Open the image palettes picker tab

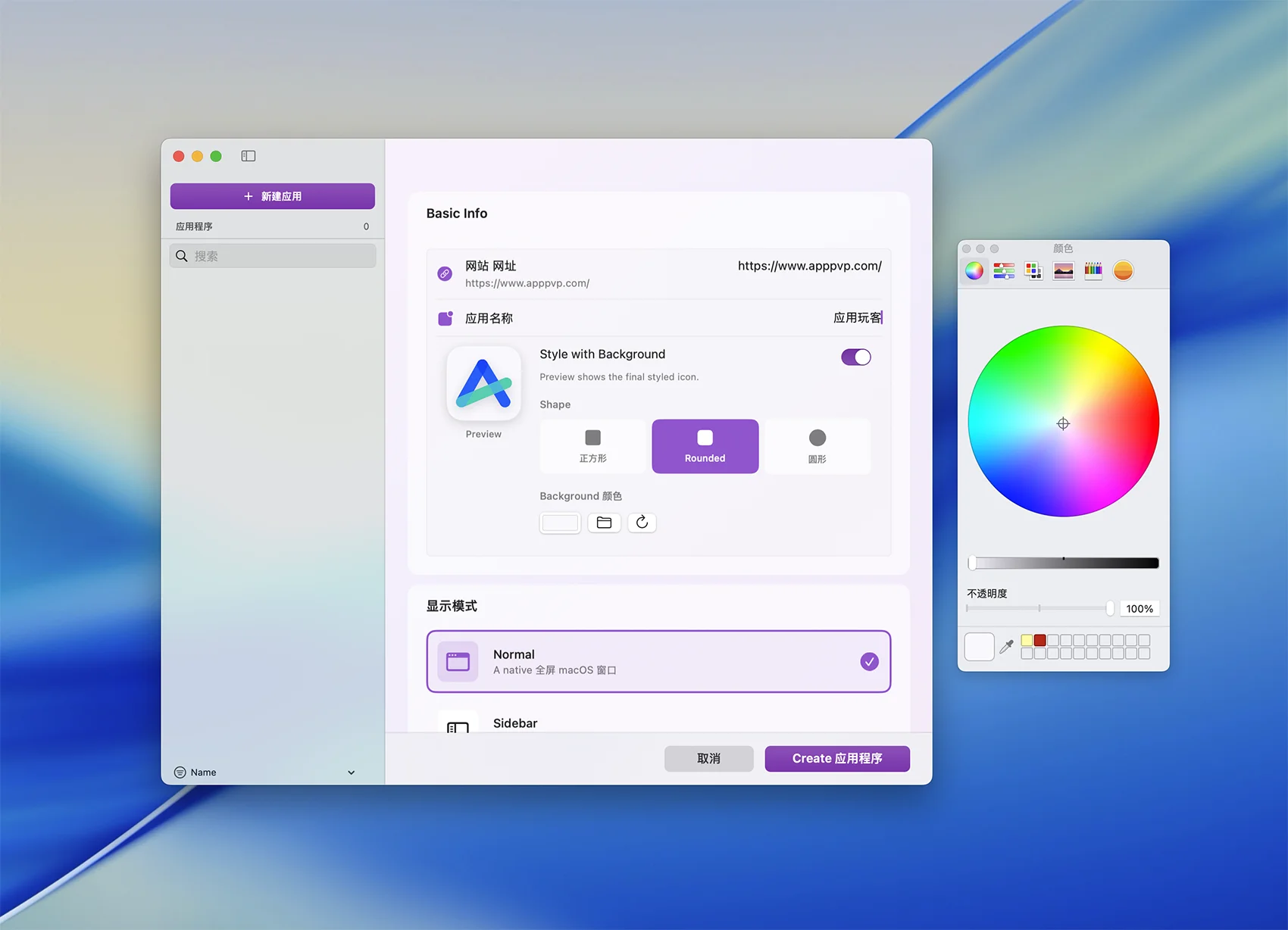click(1063, 271)
